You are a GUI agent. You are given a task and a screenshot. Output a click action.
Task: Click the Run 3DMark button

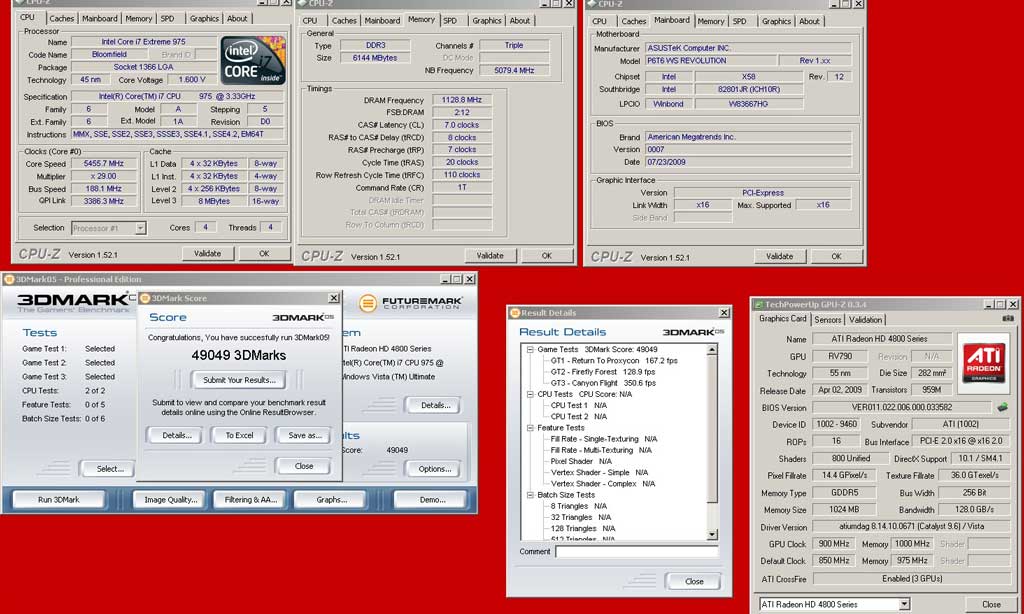coord(59,500)
